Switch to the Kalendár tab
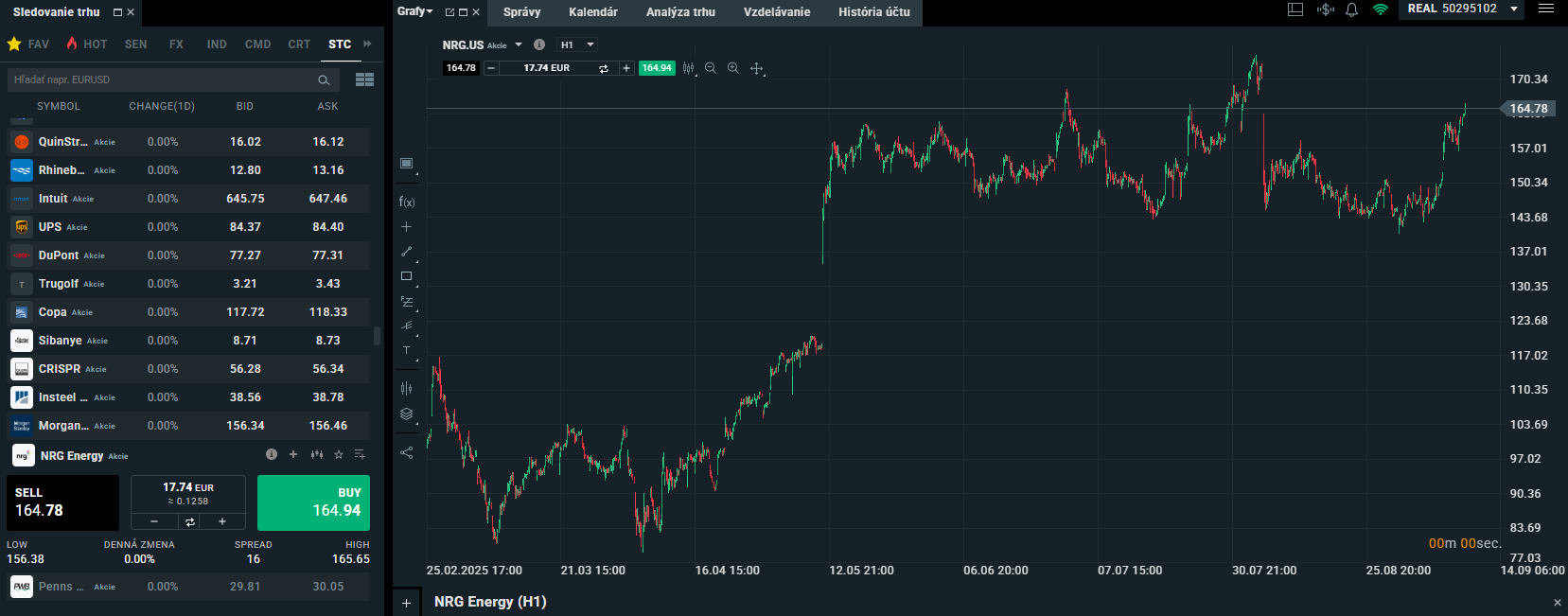This screenshot has width=1568, height=616. tap(592, 12)
